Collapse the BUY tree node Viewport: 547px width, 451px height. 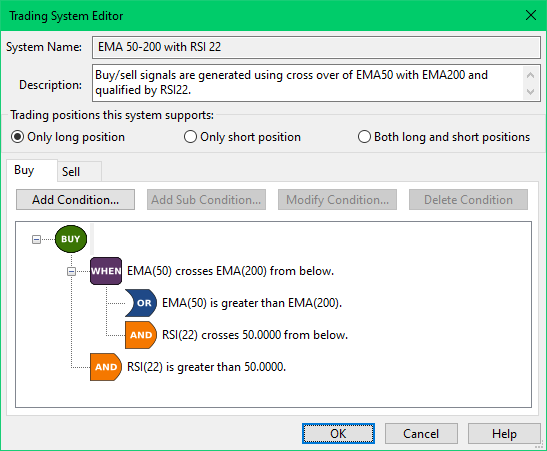(36, 239)
